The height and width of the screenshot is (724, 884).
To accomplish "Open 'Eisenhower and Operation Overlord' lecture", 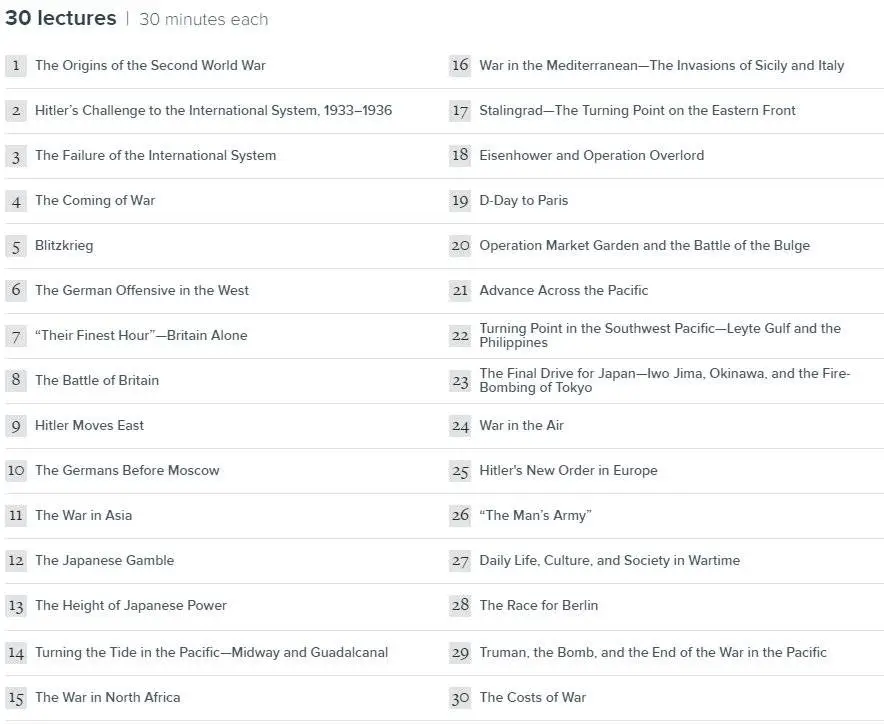I will pos(591,156).
